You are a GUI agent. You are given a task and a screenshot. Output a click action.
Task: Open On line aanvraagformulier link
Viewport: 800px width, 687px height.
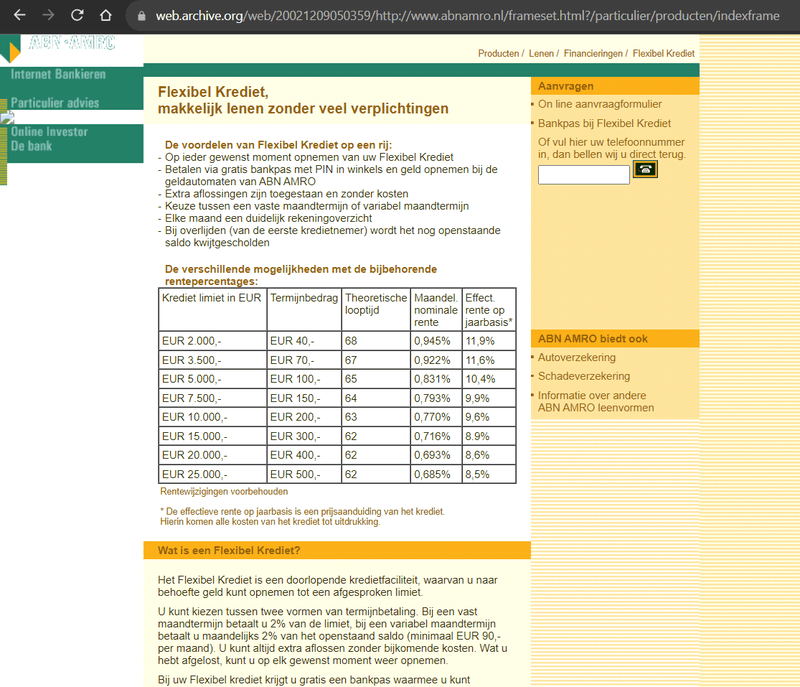click(599, 104)
